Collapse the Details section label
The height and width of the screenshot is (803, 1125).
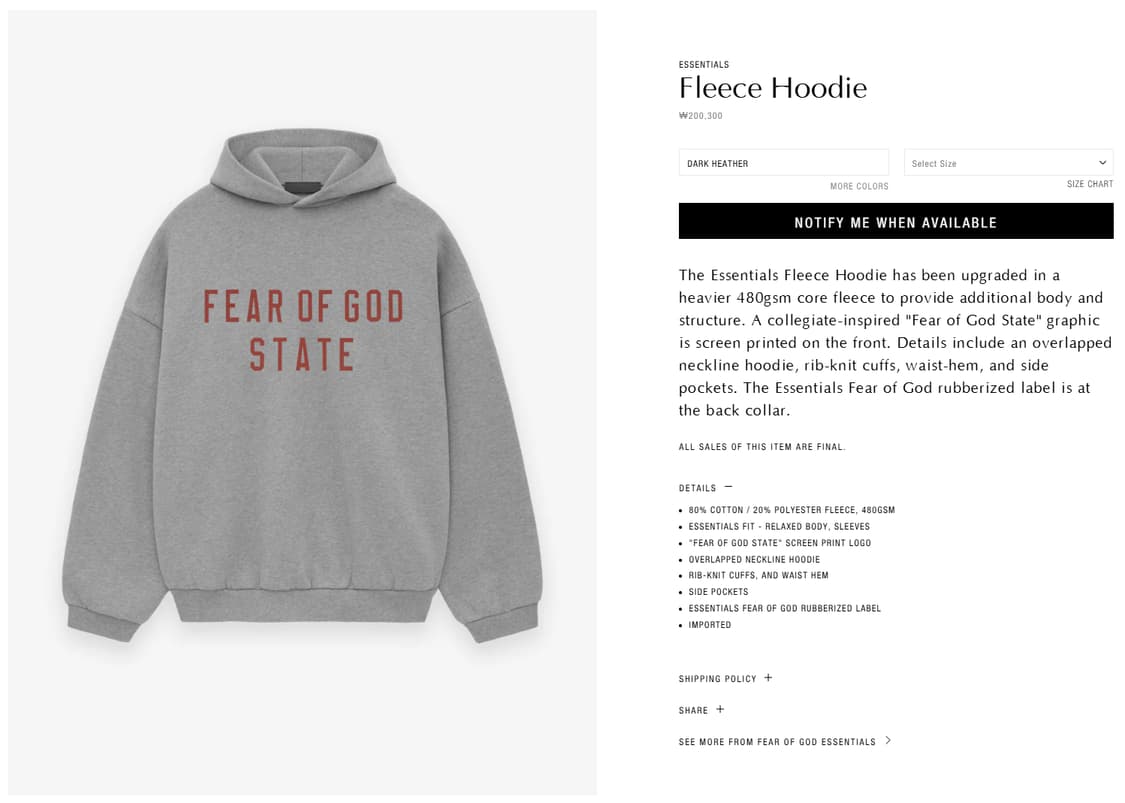pyautogui.click(x=697, y=488)
